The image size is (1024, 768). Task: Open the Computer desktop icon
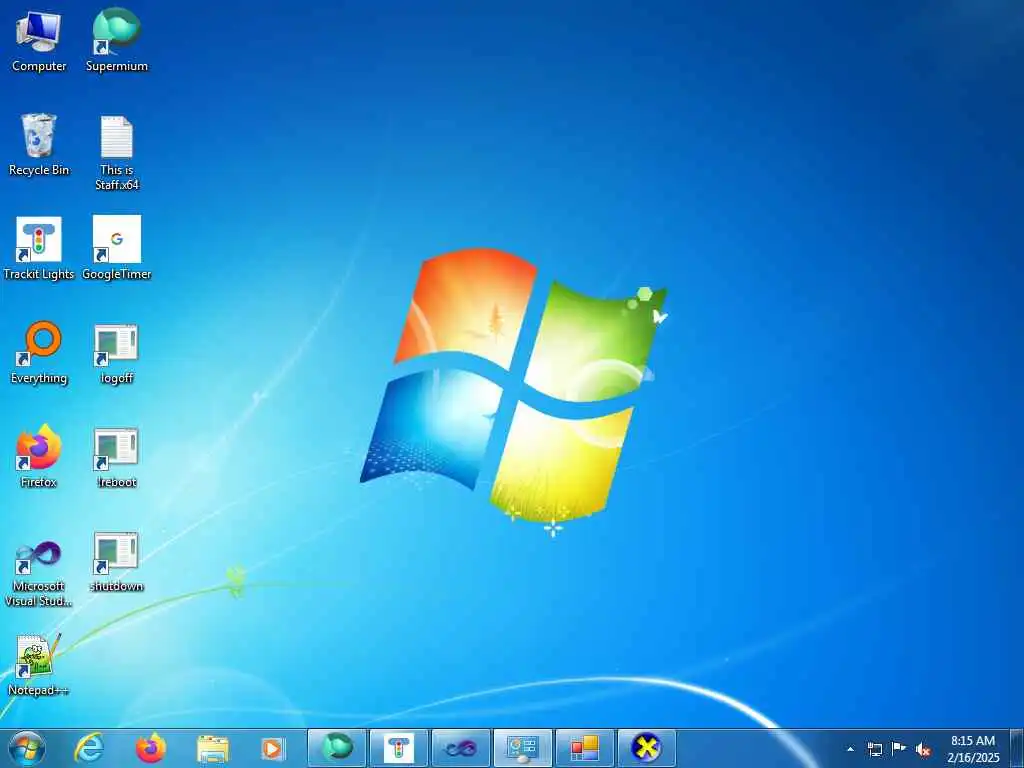[39, 41]
